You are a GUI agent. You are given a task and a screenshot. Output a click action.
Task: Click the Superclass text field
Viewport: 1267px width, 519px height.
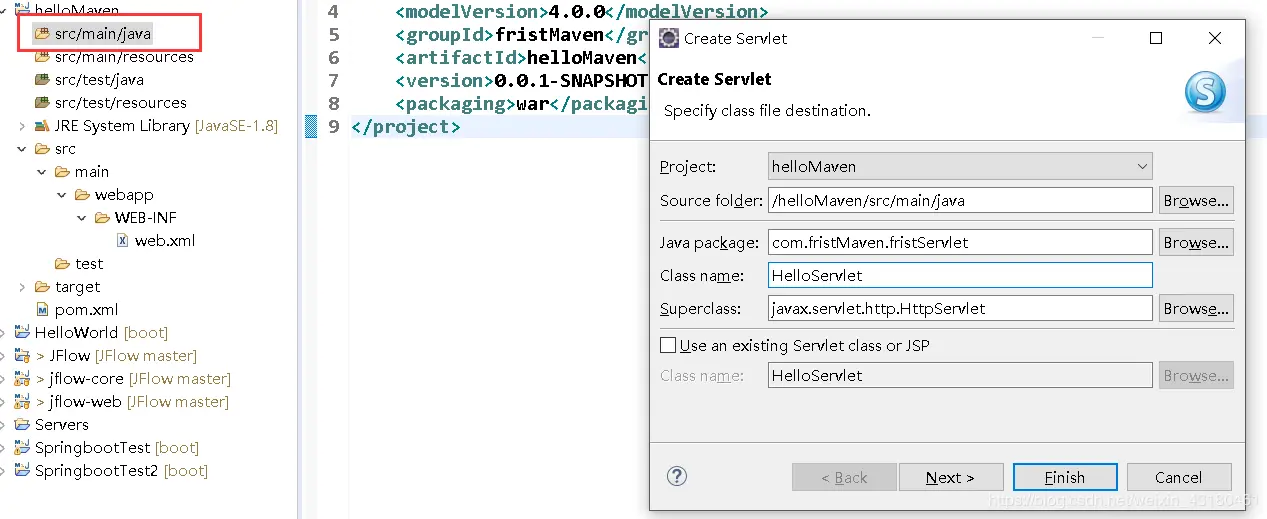coord(960,308)
